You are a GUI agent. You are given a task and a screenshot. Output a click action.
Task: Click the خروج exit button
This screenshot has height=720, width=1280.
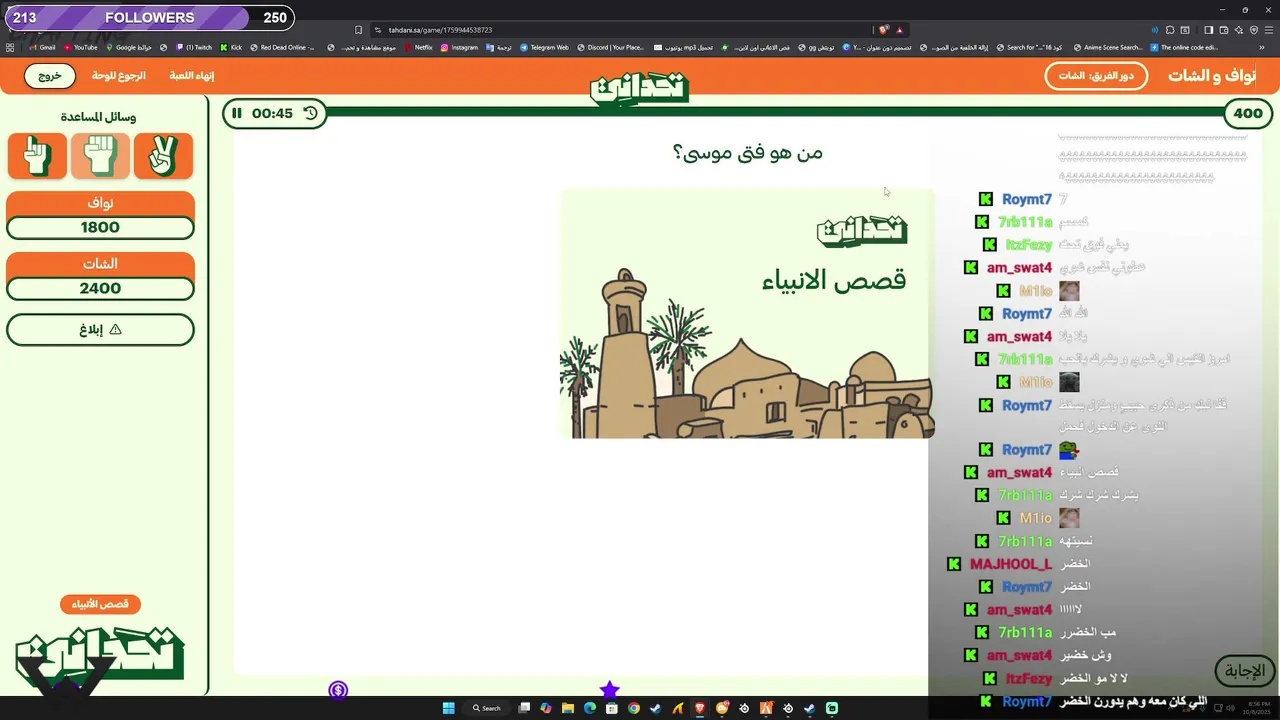pyautogui.click(x=50, y=76)
